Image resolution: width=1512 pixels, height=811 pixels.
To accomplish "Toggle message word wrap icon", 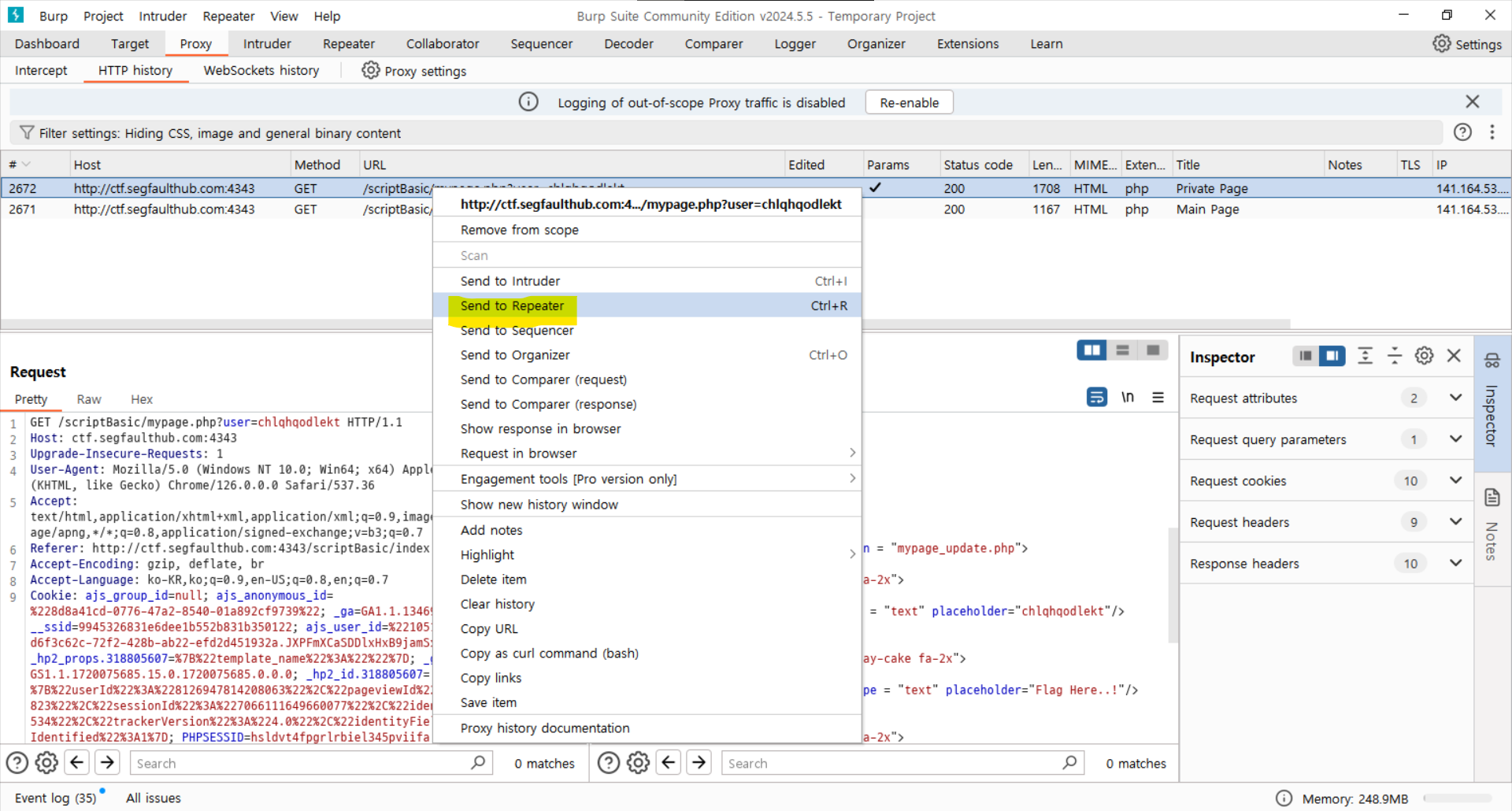I will click(x=1096, y=398).
